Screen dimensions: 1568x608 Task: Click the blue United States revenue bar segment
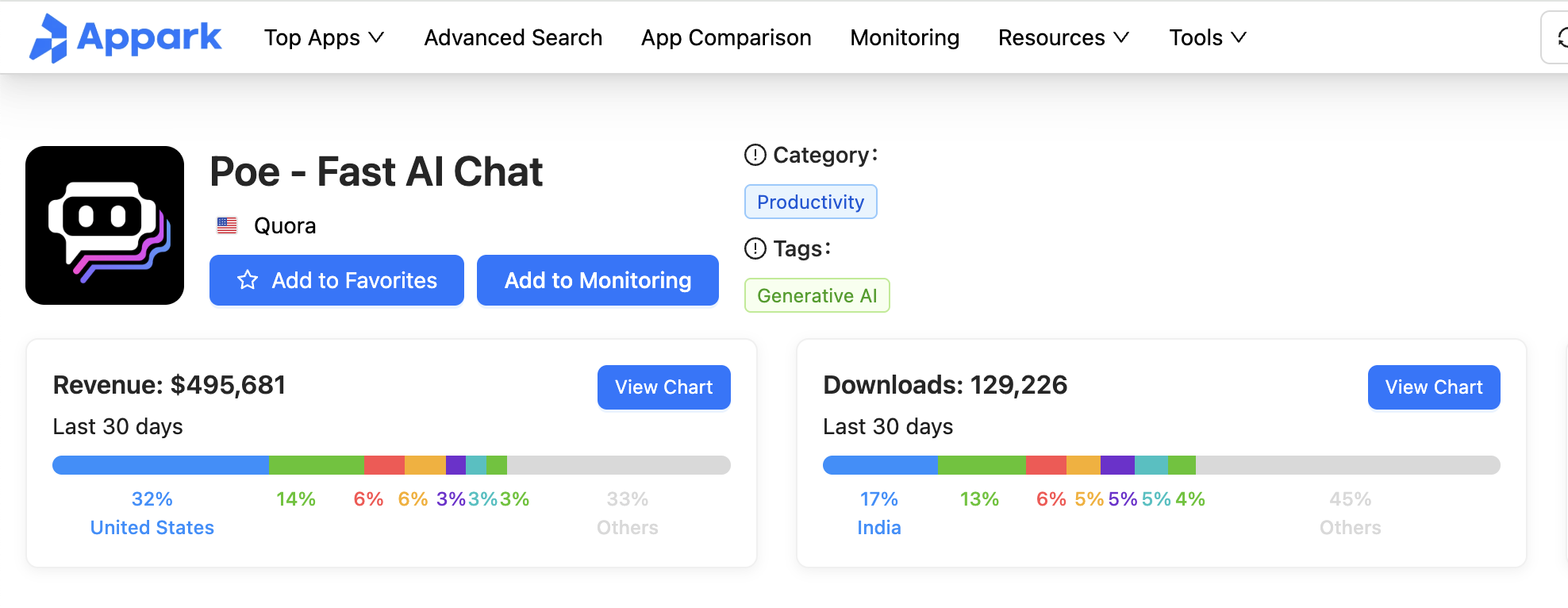coord(160,465)
